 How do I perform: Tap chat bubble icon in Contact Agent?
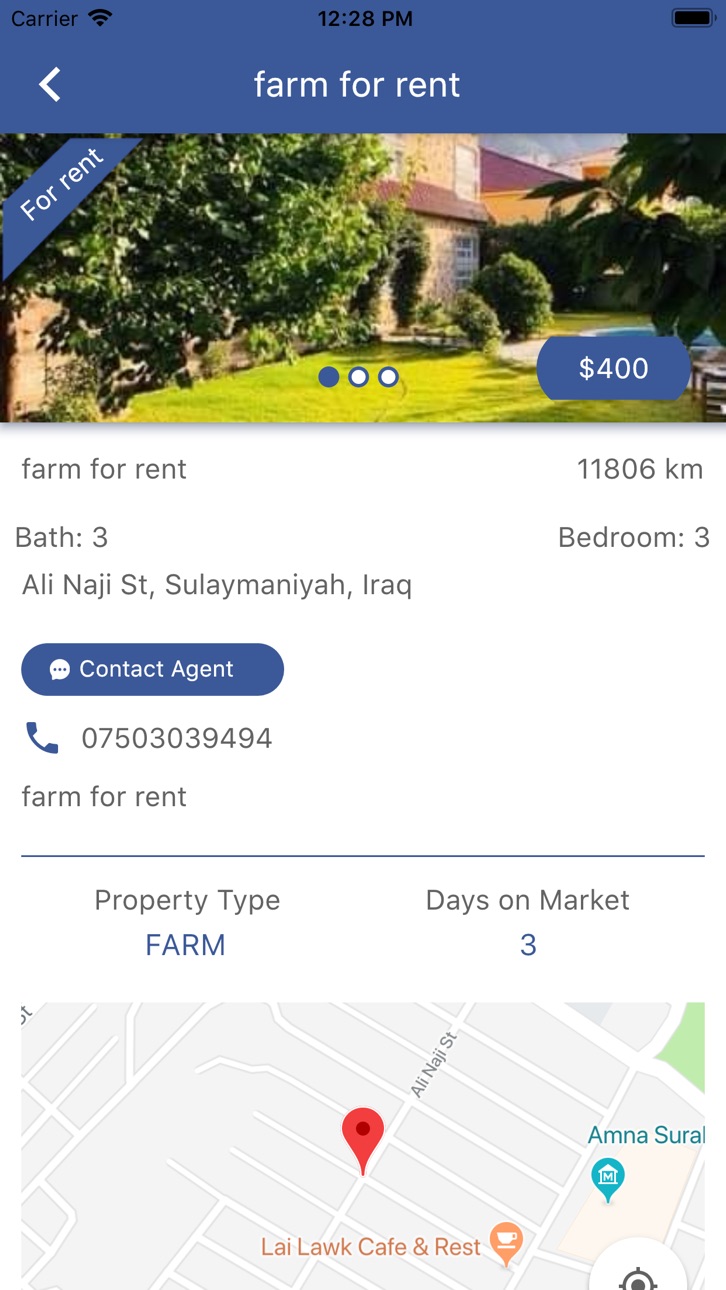(60, 670)
